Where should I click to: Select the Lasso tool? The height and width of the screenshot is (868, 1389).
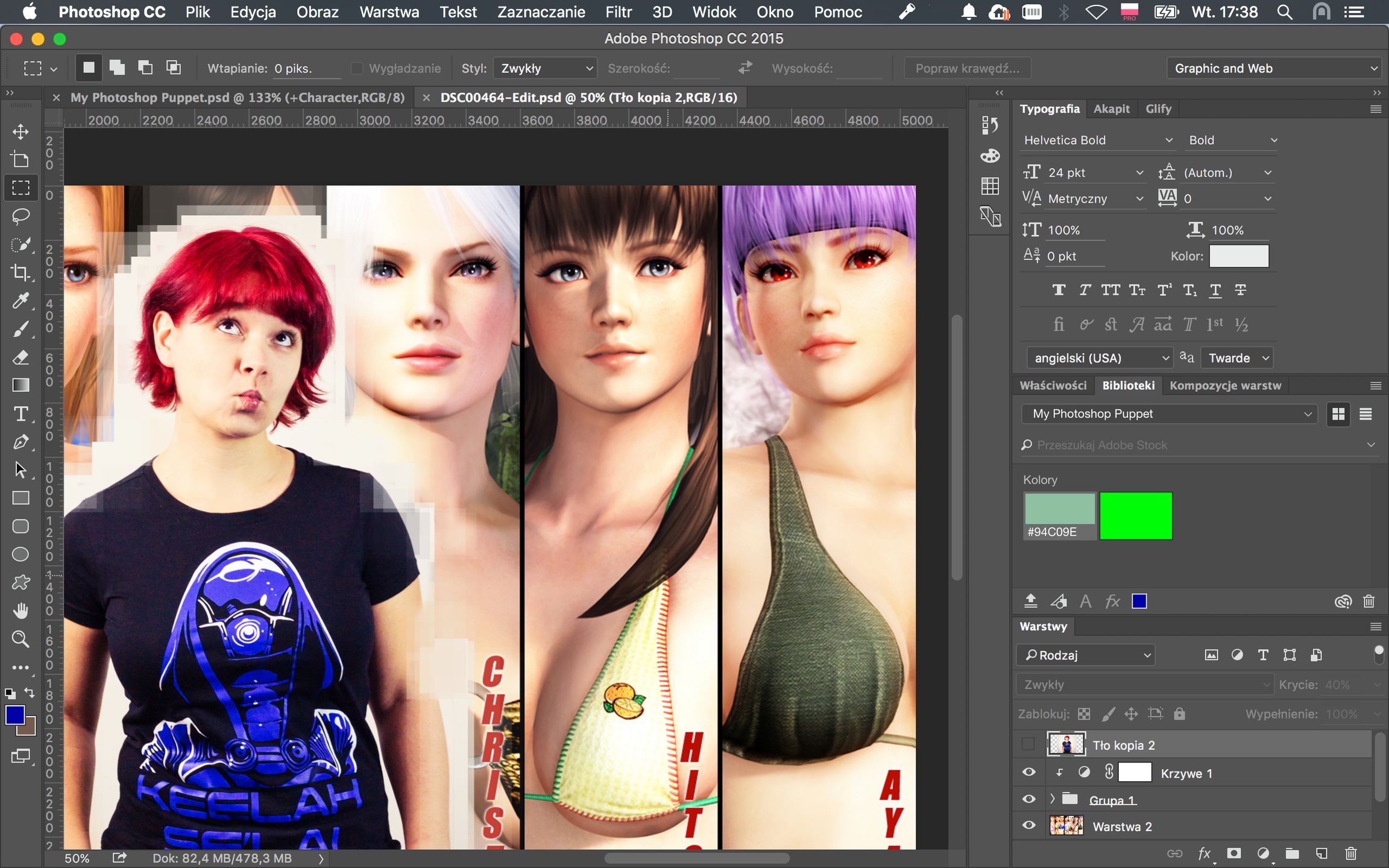(20, 216)
